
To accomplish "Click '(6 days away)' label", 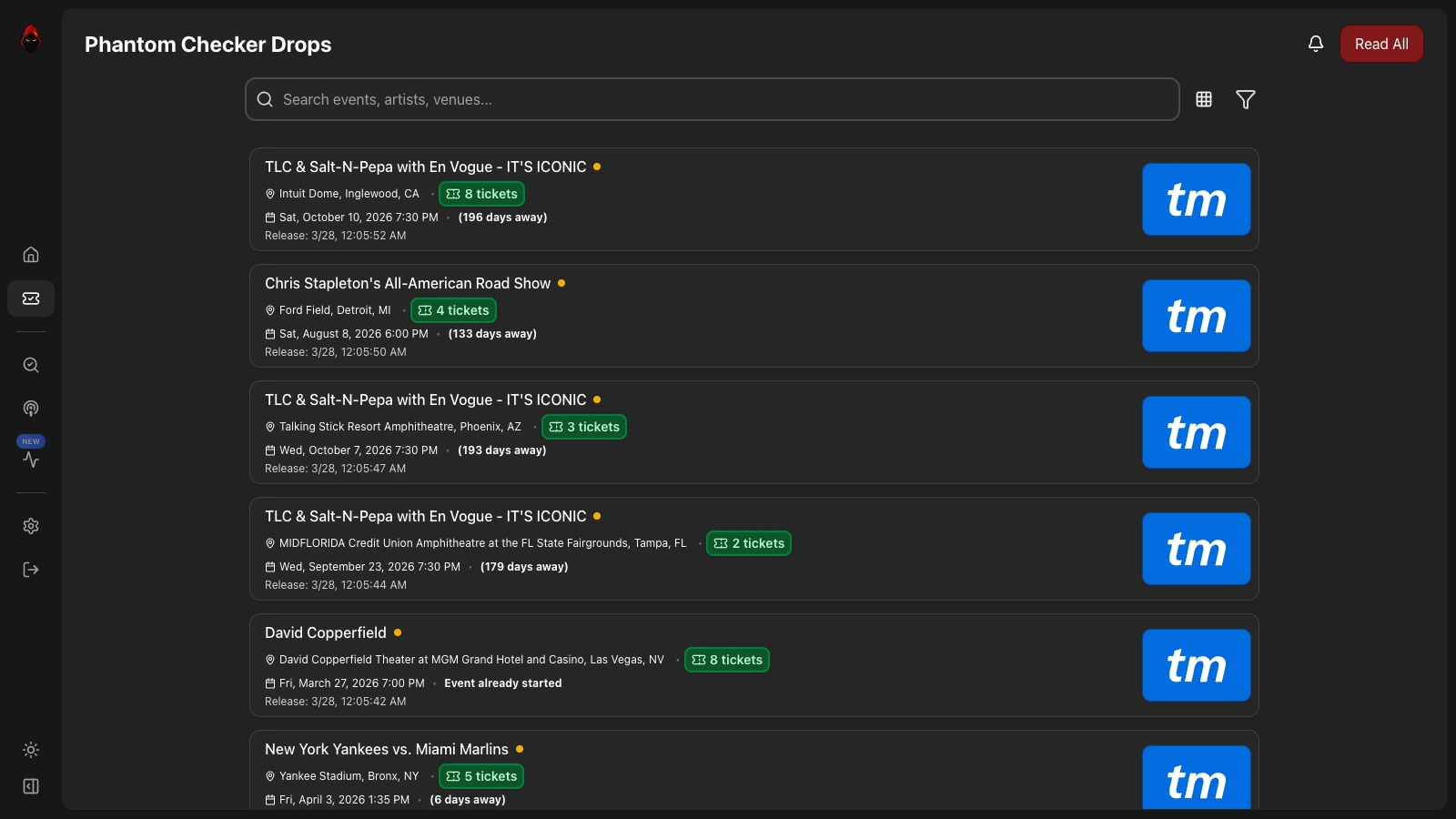I will pyautogui.click(x=468, y=800).
